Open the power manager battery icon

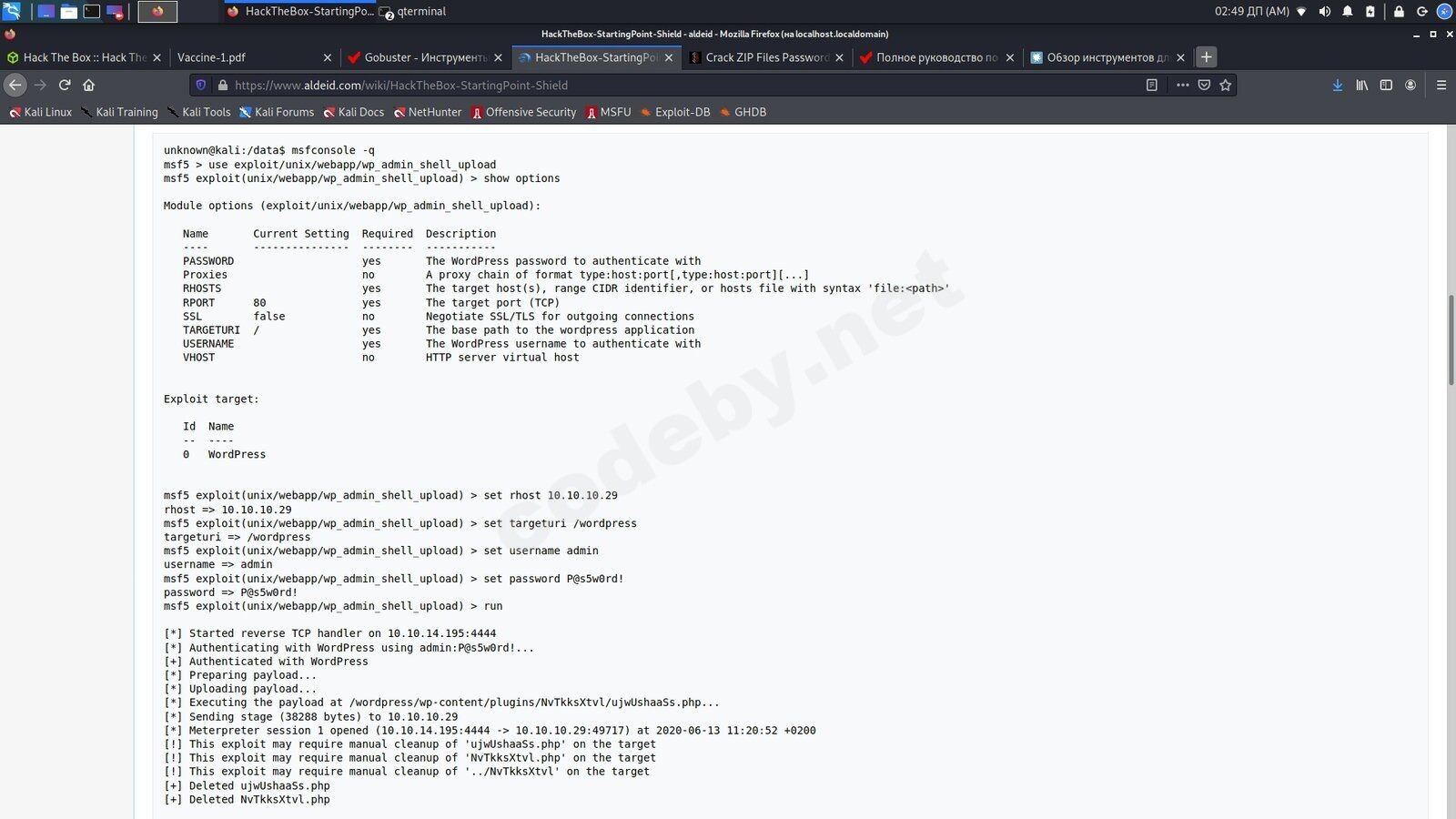(x=1370, y=12)
